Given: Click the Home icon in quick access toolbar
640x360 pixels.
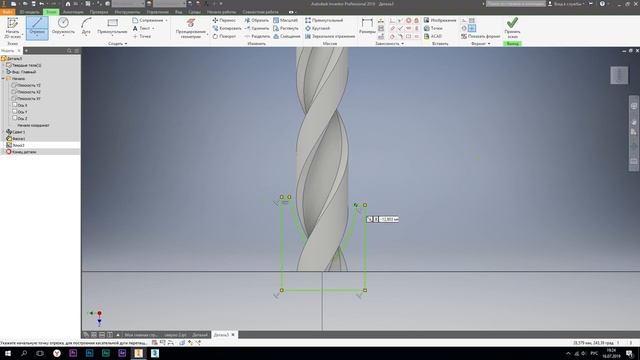Looking at the screenshot, I should click(x=68, y=4).
